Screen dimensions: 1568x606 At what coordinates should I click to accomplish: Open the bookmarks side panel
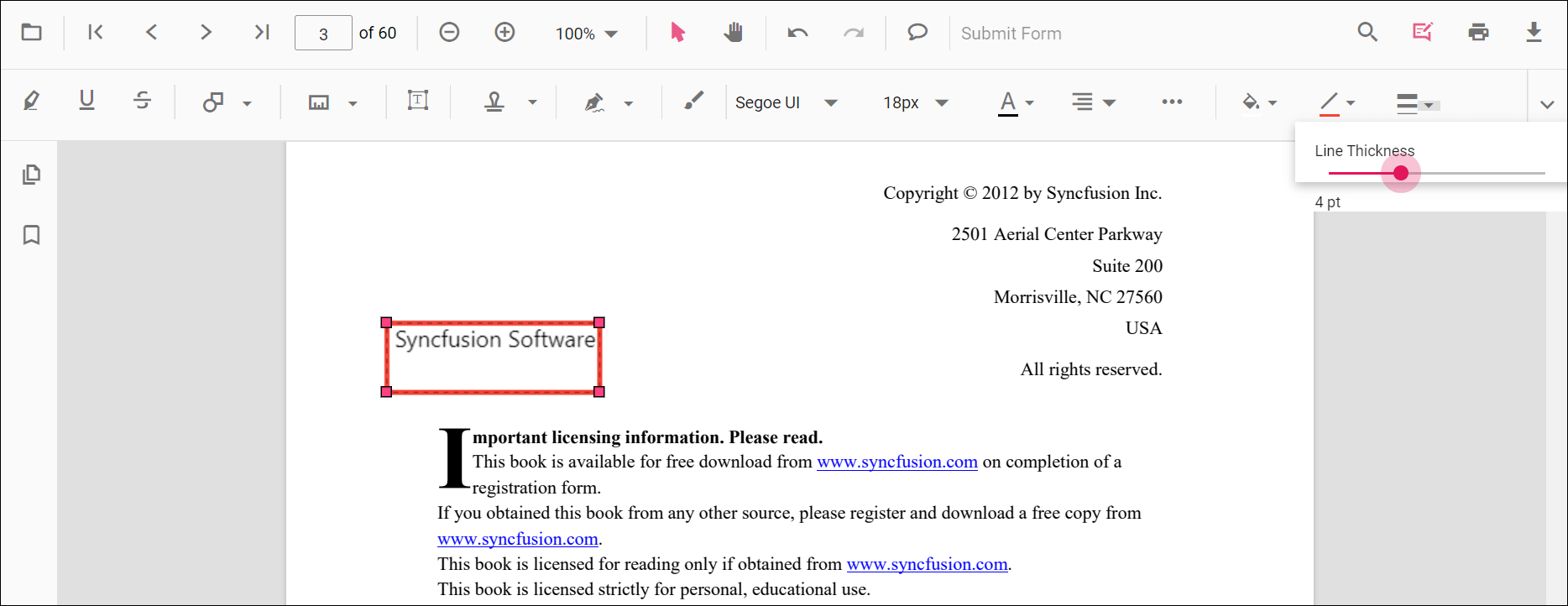click(x=31, y=235)
